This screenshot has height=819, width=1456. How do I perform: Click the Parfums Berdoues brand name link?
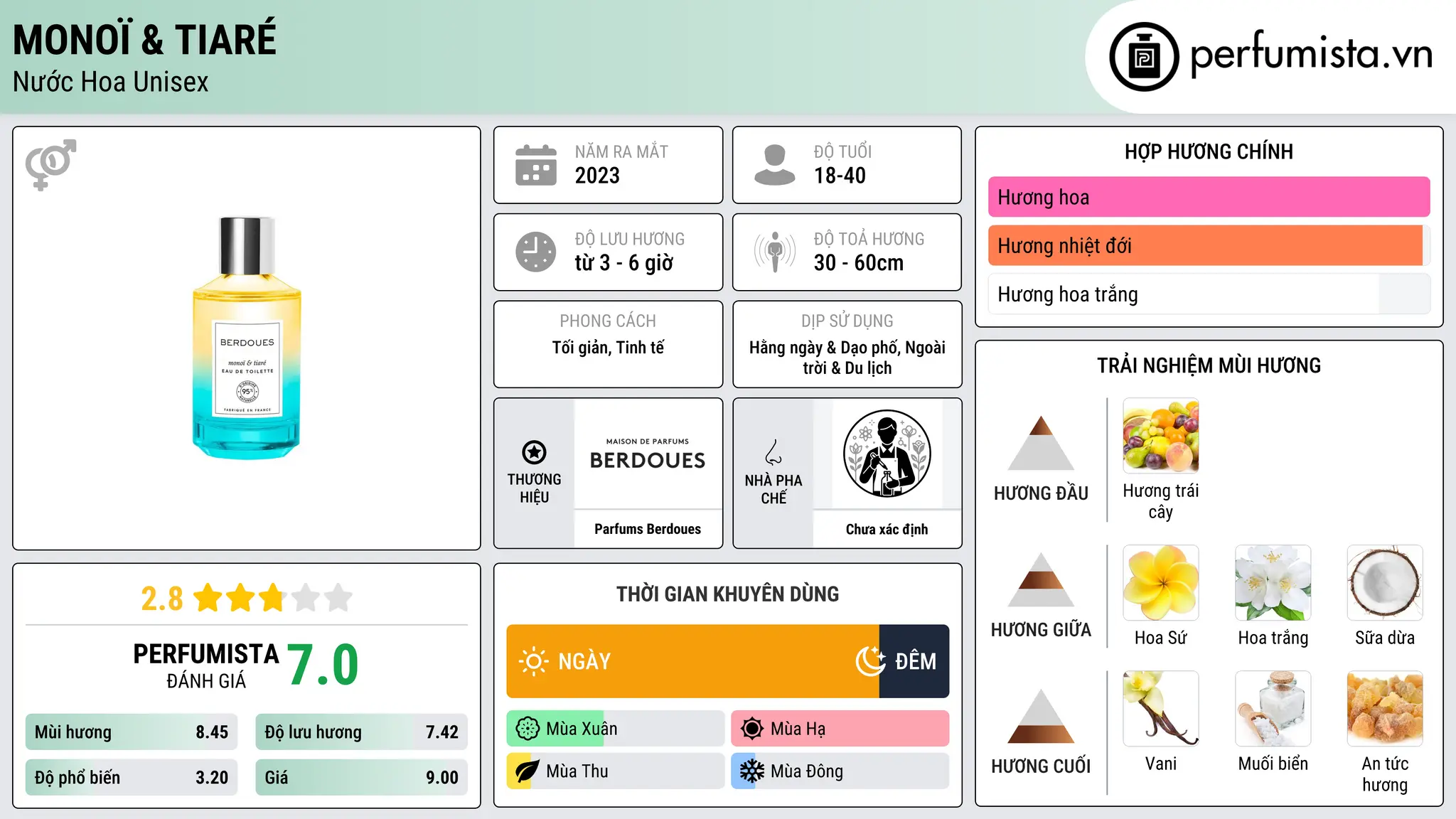pyautogui.click(x=648, y=529)
